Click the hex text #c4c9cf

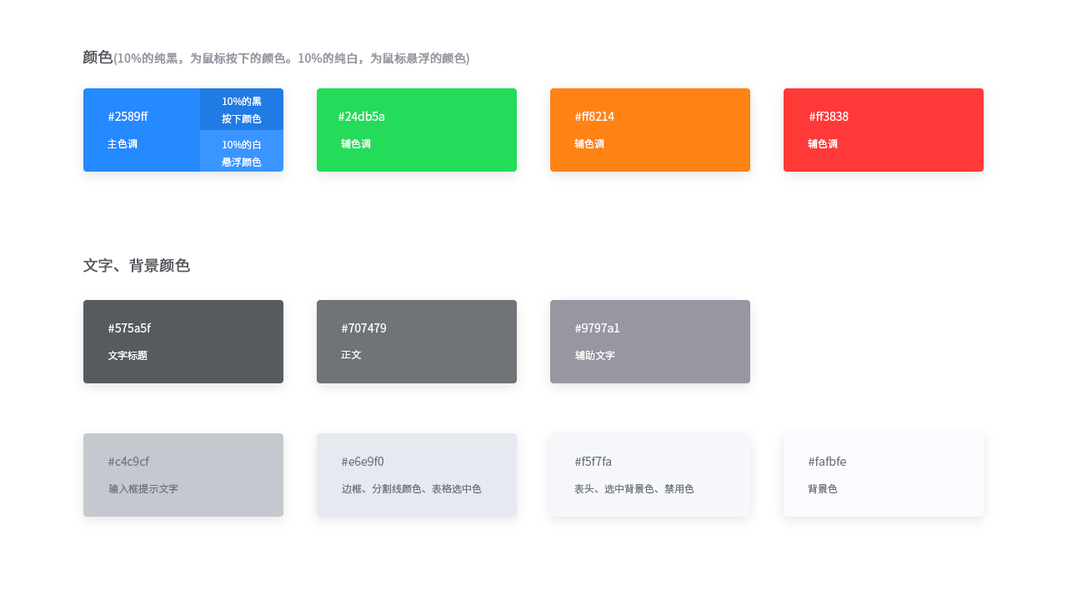129,461
